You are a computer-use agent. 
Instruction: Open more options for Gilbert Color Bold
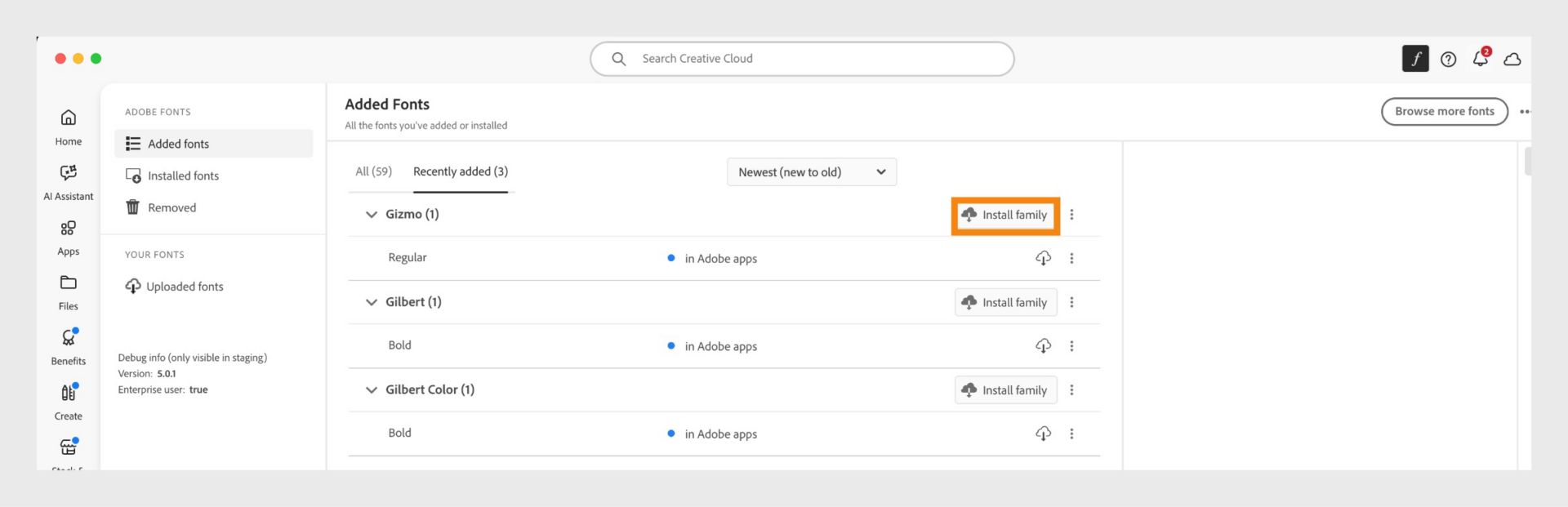tap(1071, 434)
